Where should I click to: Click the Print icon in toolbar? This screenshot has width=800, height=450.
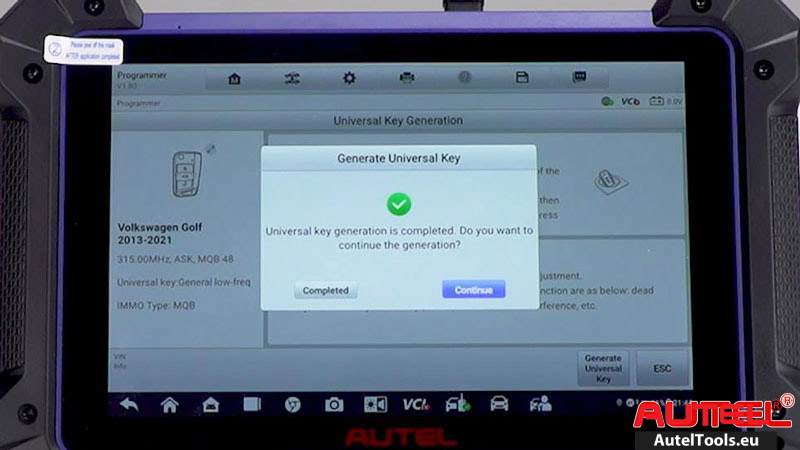click(x=407, y=78)
